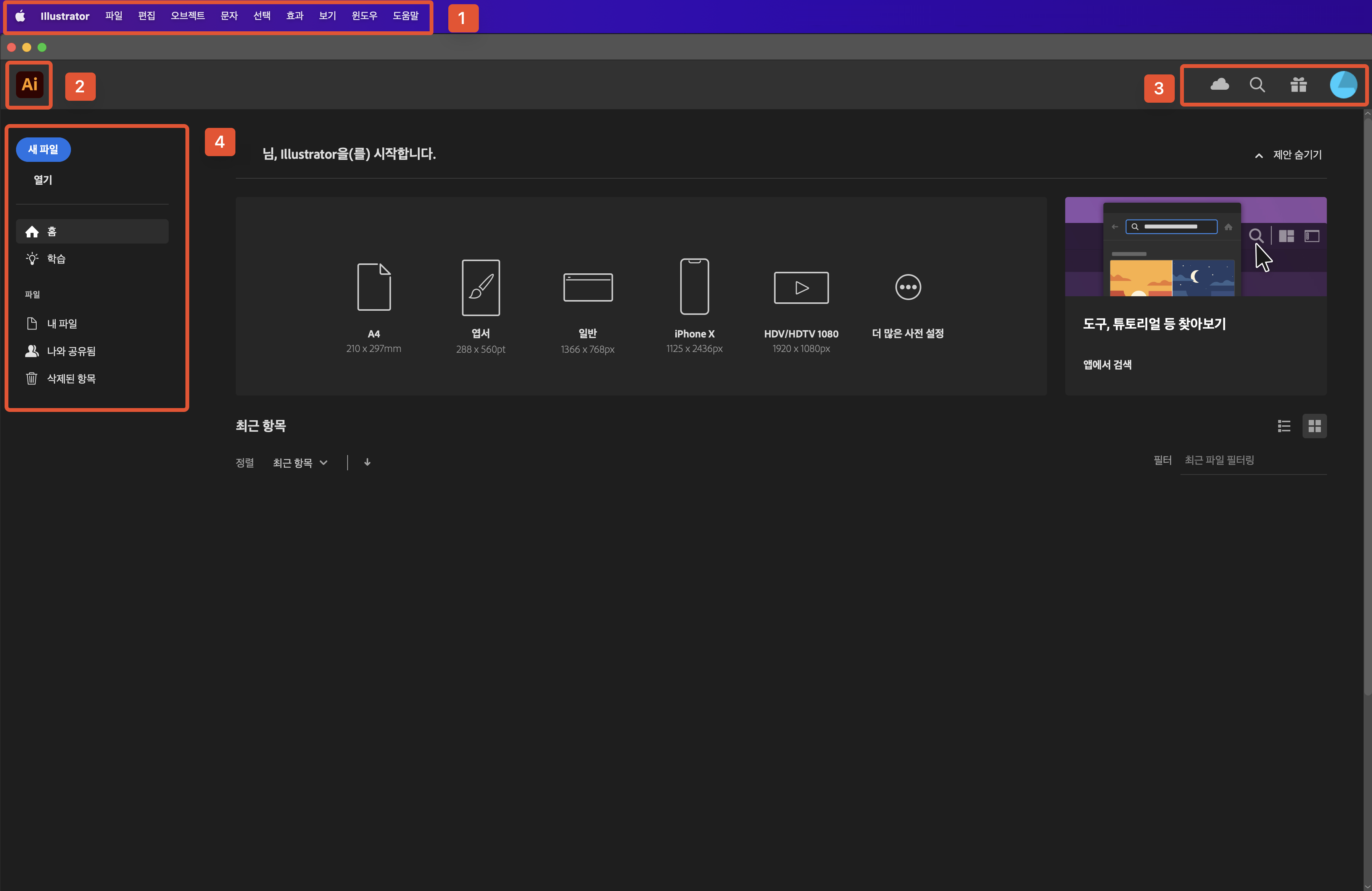1372x891 pixels.
Task: Select the iPhone X preset icon
Action: pyautogui.click(x=694, y=287)
